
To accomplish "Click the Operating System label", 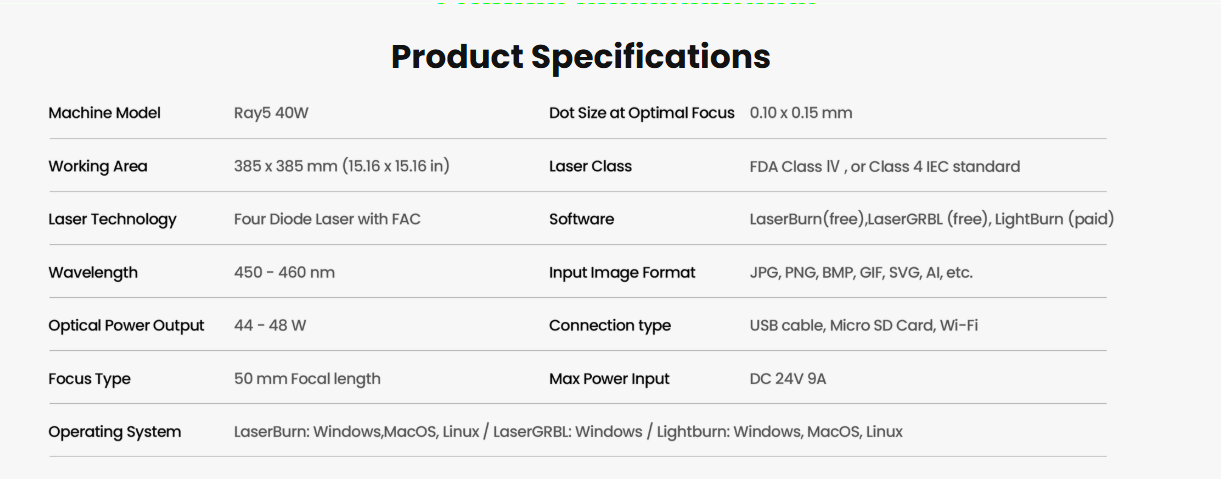I will pos(114,432).
